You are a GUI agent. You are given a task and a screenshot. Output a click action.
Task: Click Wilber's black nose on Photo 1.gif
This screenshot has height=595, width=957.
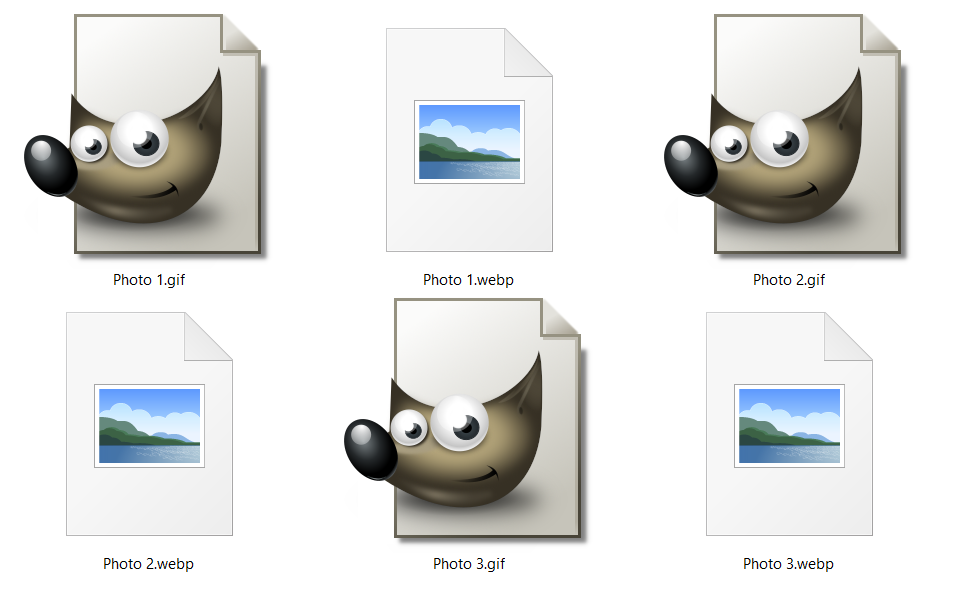tap(50, 165)
